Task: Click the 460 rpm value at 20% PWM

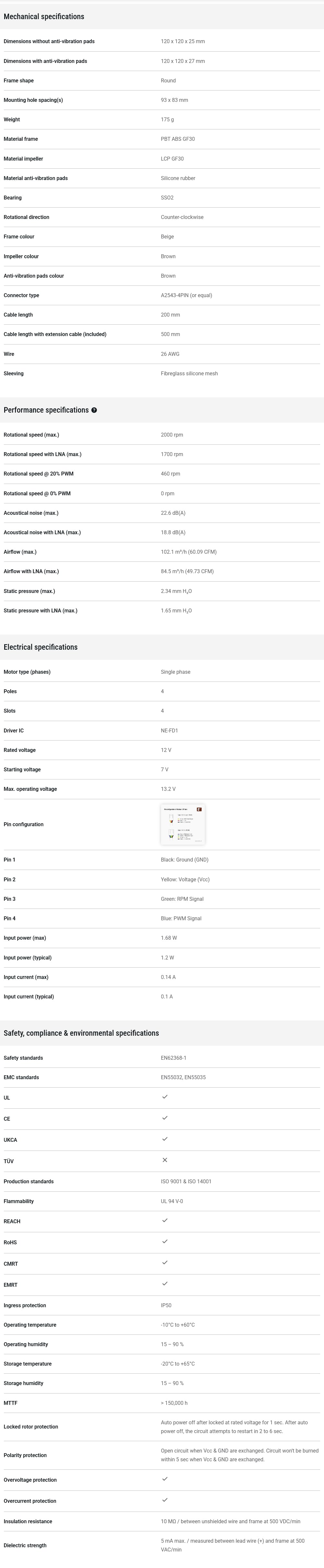Action: [x=171, y=474]
